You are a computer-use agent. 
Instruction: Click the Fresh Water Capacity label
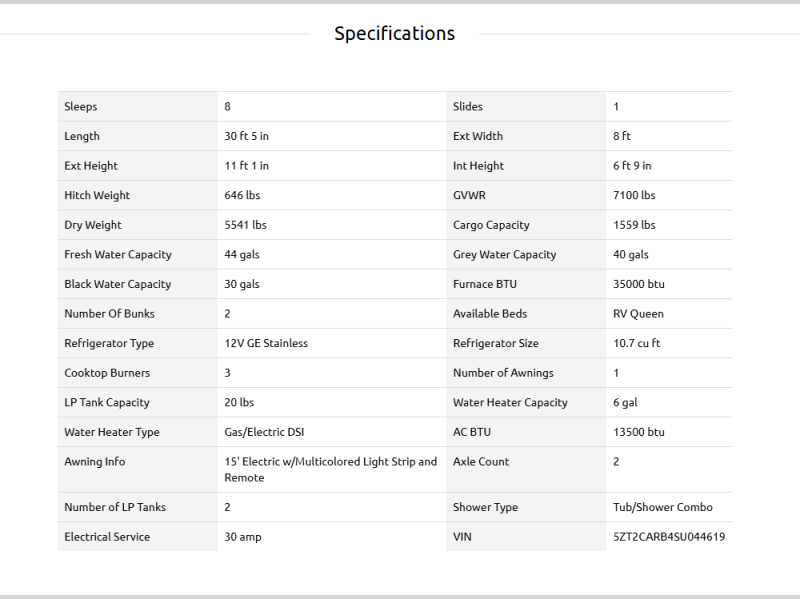(x=118, y=255)
